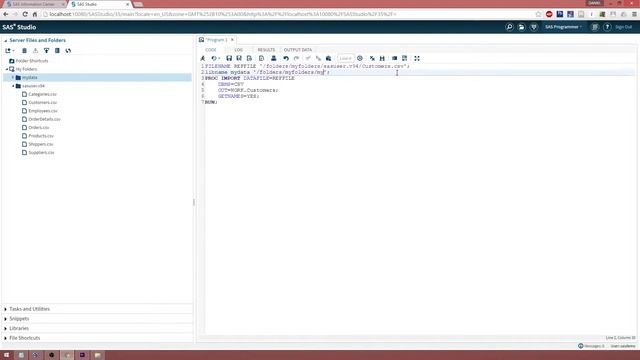Click the properties icon in Server Files toolbar

57,51
